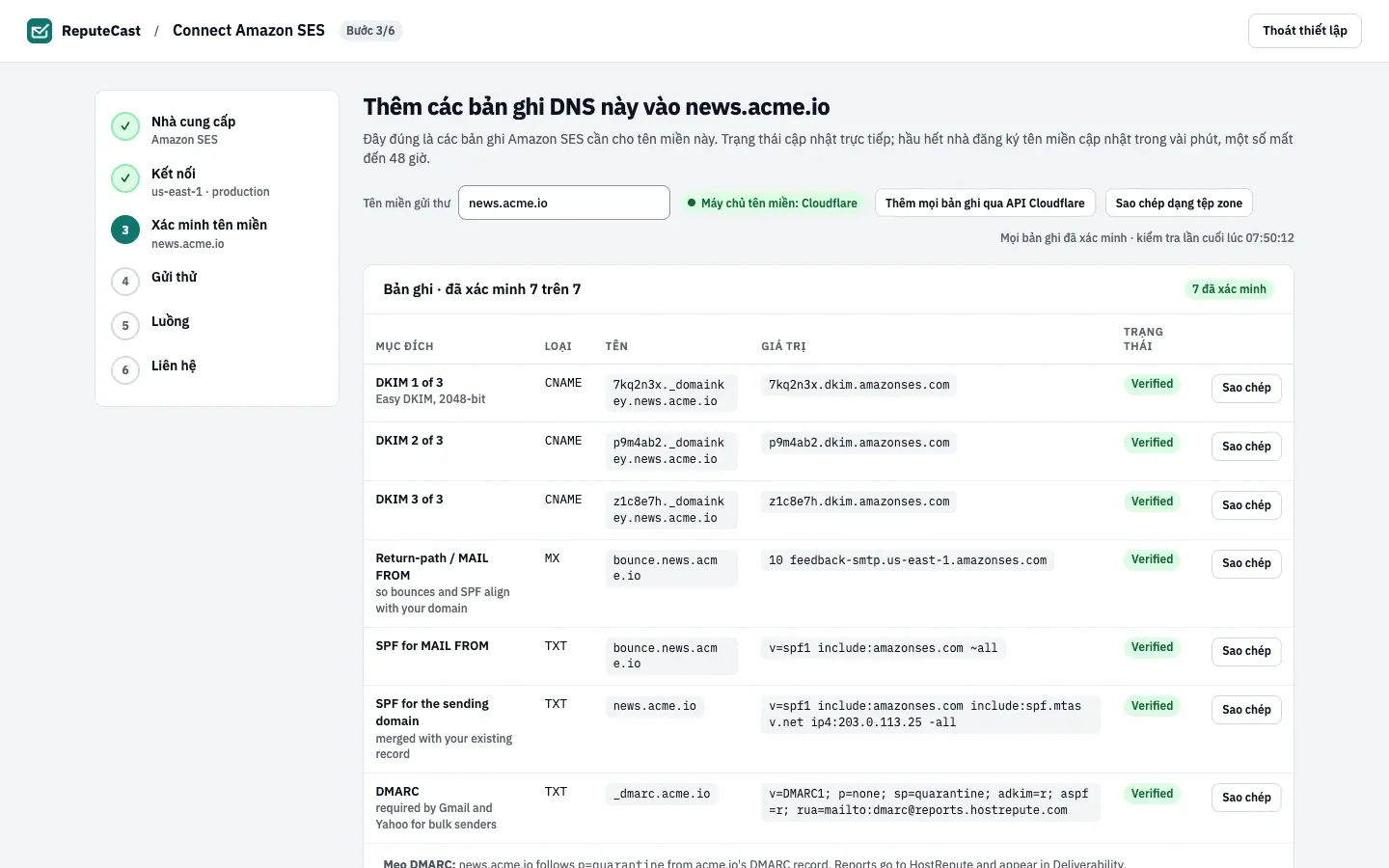Select the SPF sending domain value with ip4:203.0.113.25
The height and width of the screenshot is (868, 1389).
[x=931, y=714]
